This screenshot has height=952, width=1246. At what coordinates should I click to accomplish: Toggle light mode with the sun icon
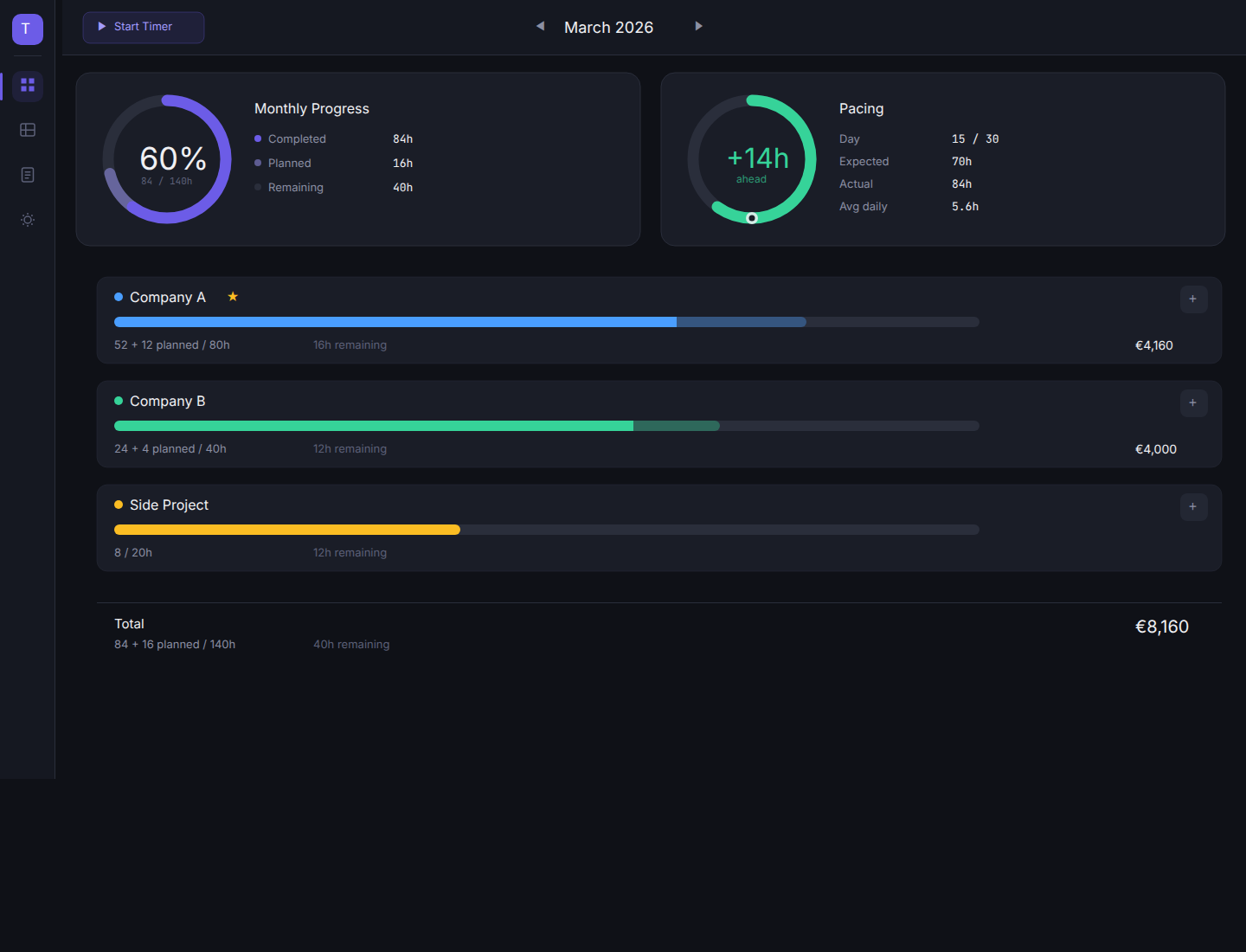27,219
